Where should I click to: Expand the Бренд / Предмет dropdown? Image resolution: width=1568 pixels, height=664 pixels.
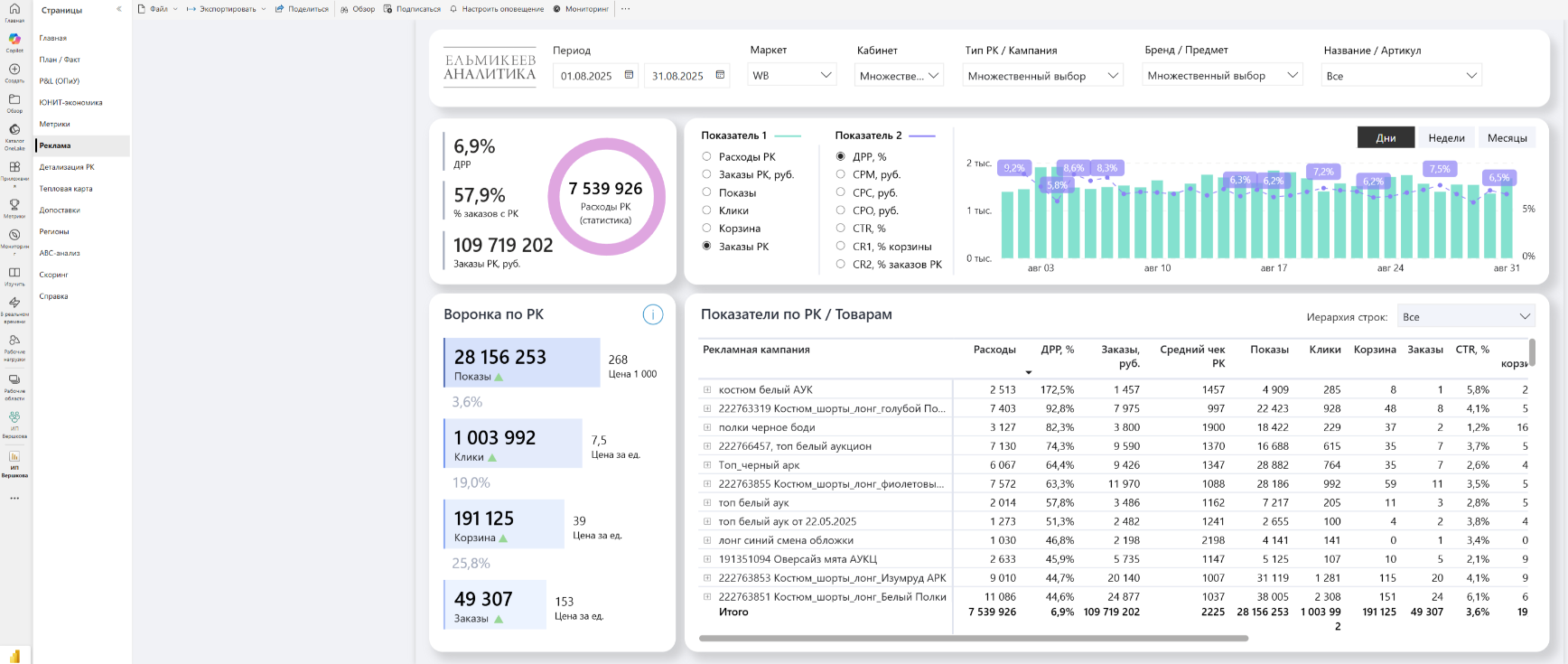[1222, 75]
